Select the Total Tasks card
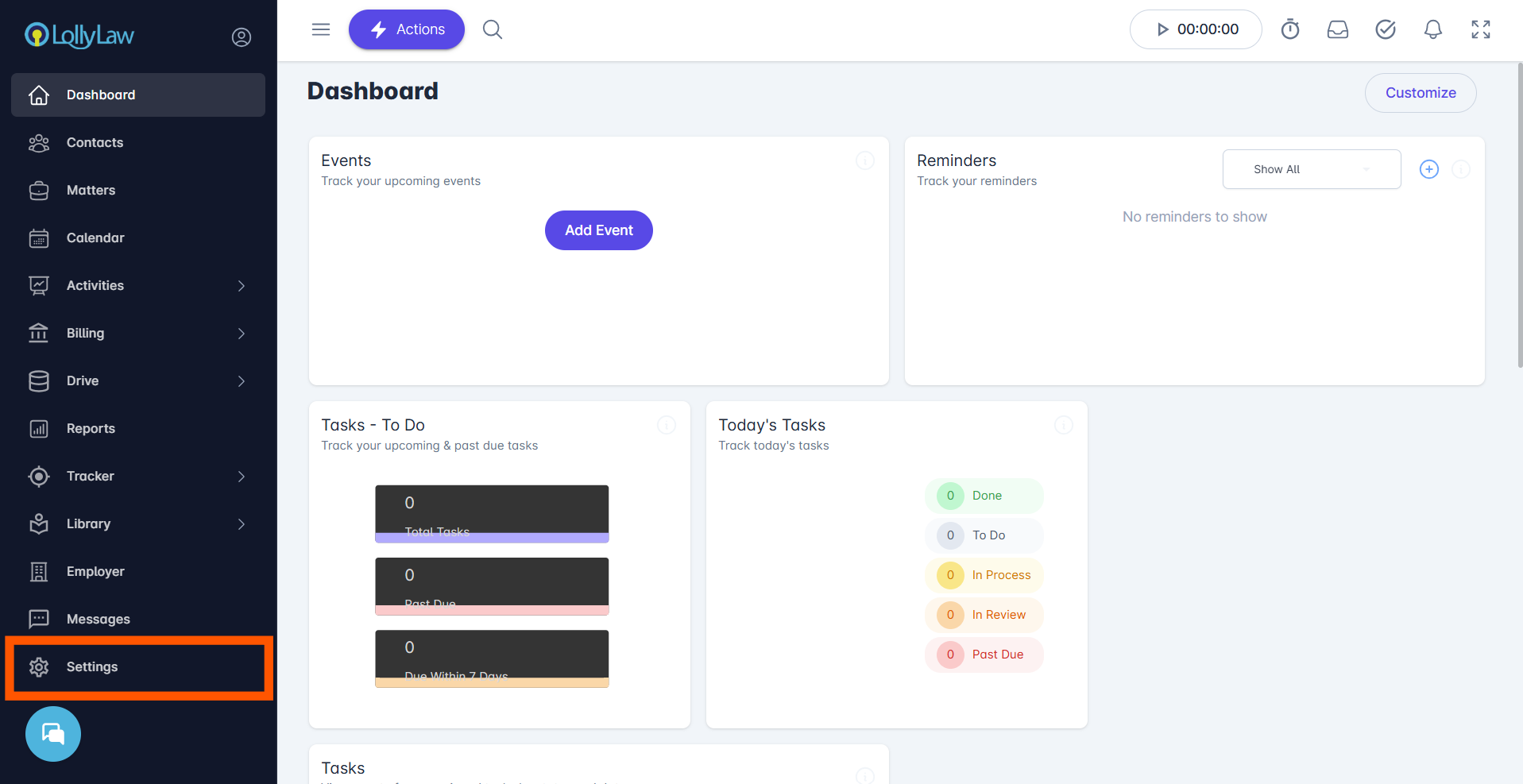 [492, 514]
